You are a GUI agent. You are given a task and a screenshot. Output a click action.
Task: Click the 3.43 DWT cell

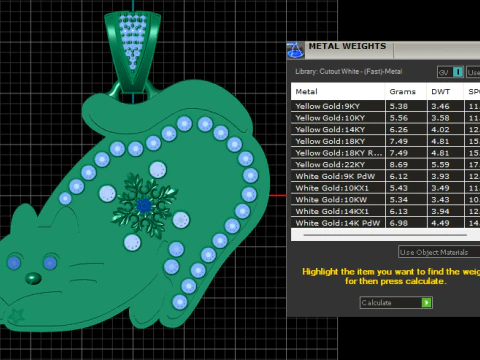[x=445, y=199]
